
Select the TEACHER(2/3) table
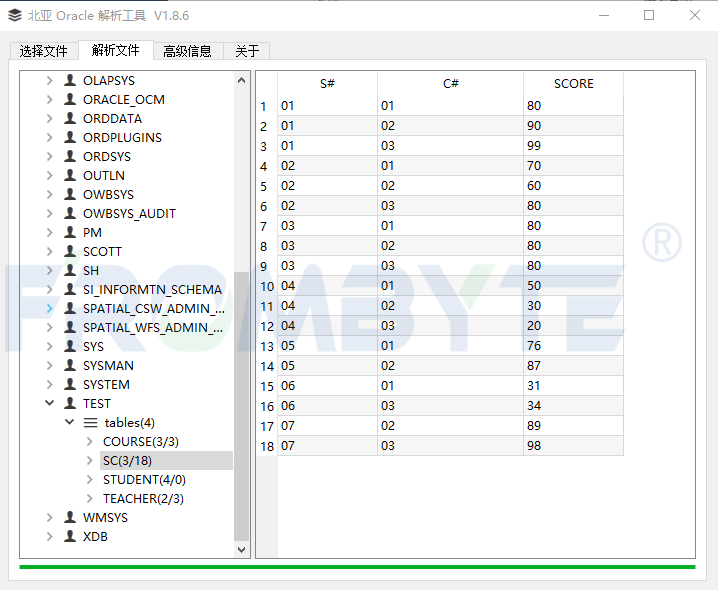coord(143,499)
